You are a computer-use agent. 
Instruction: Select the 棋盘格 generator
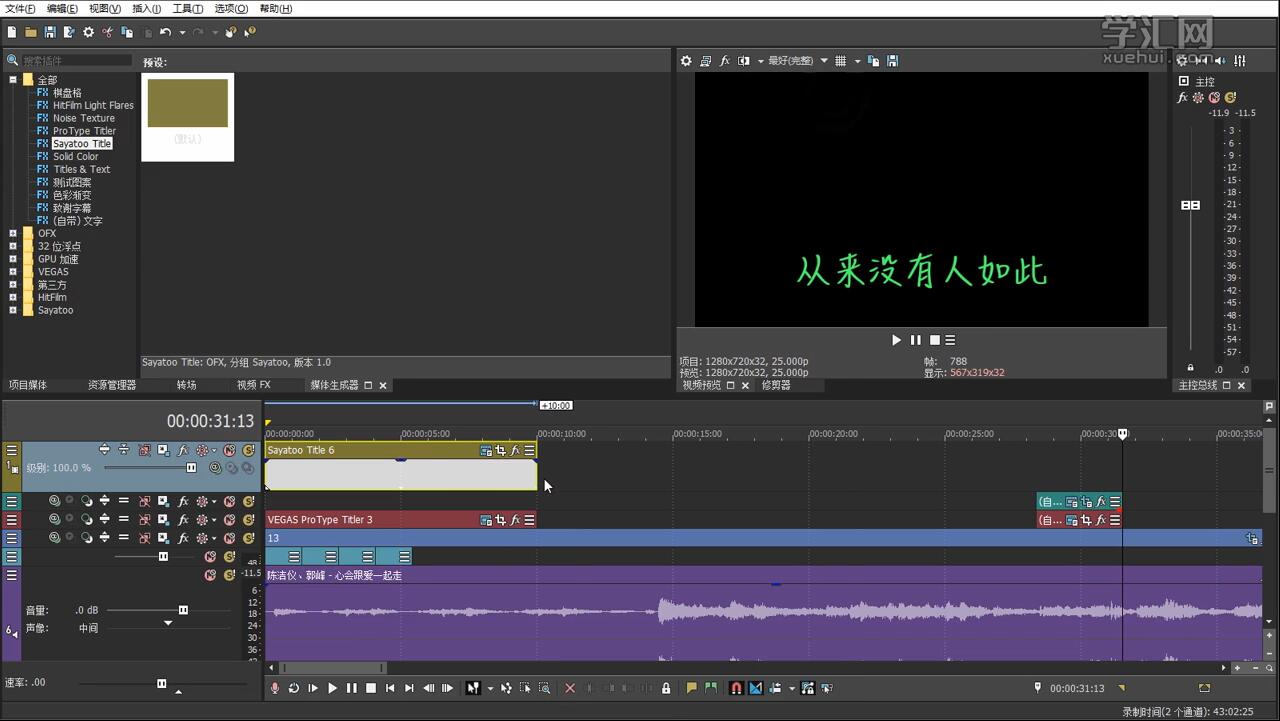67,92
